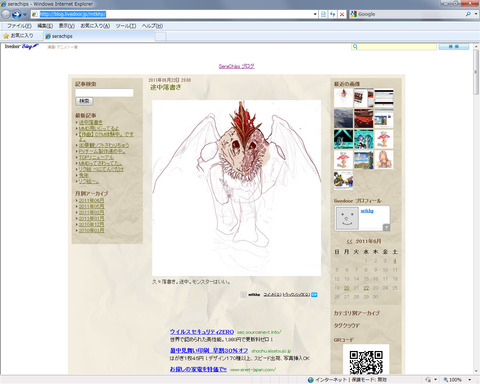Viewport: 480px width, 384px height.
Task: Click the blue search button beside yellow field
Action: click(x=454, y=47)
